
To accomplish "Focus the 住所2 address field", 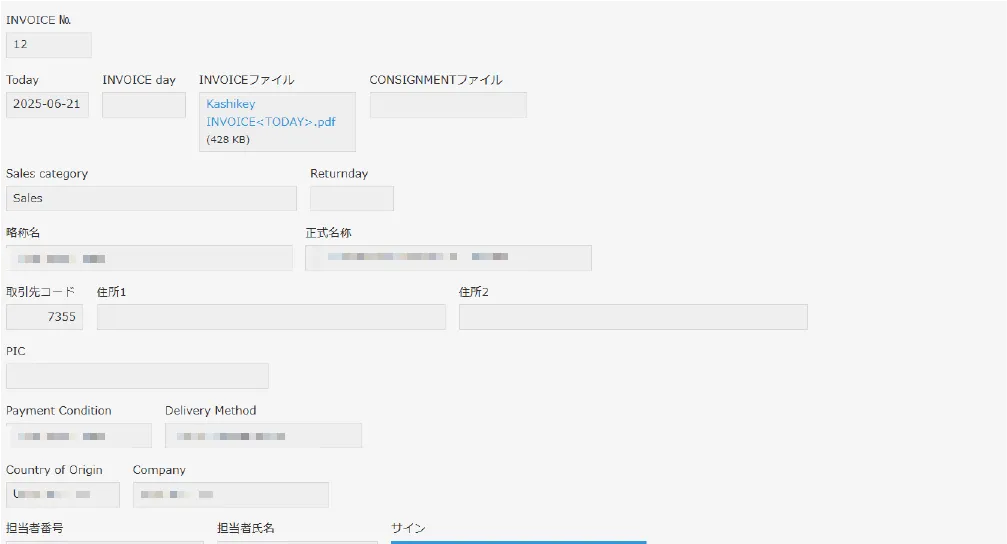I will [632, 317].
